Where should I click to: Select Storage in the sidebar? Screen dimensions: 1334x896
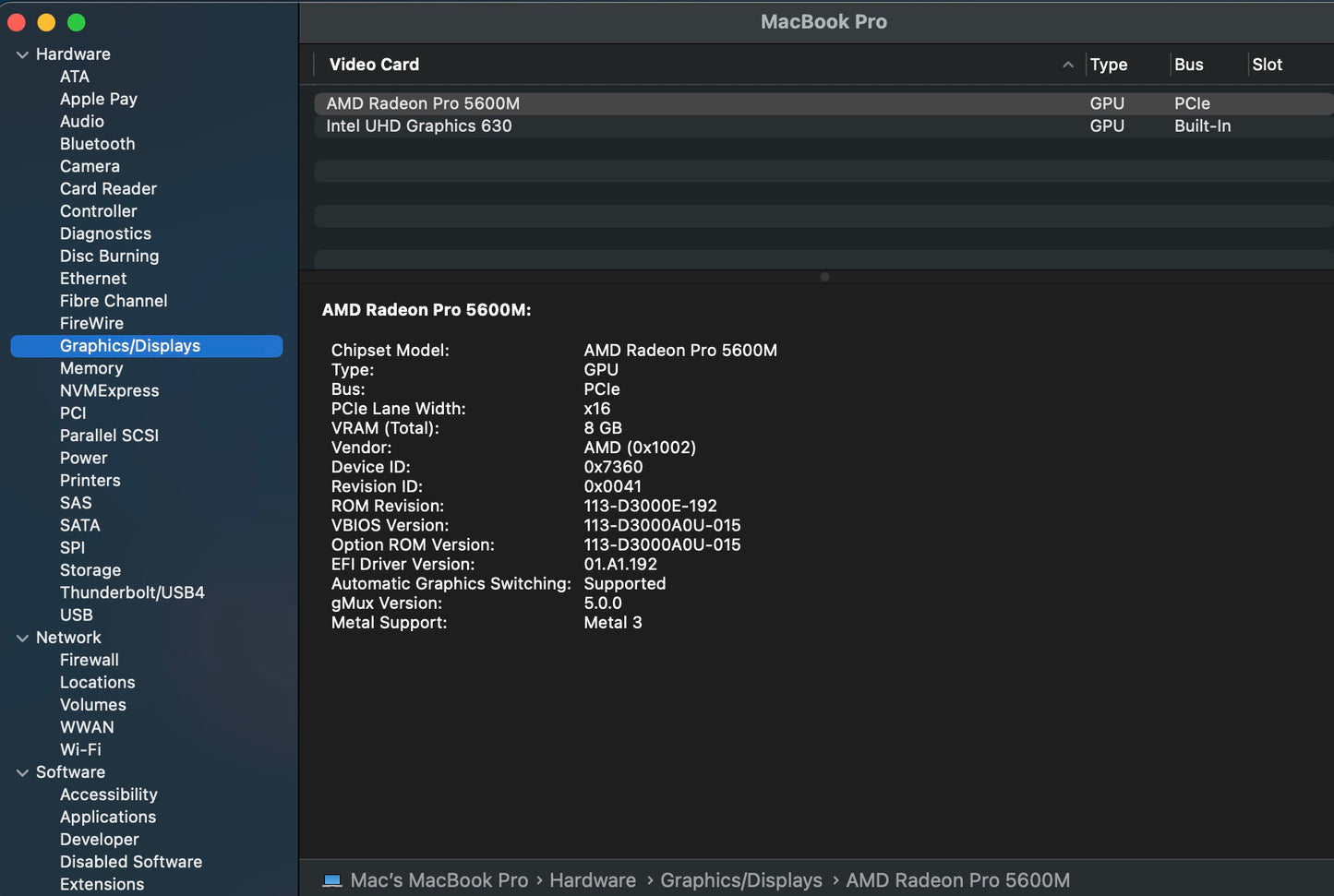click(90, 570)
